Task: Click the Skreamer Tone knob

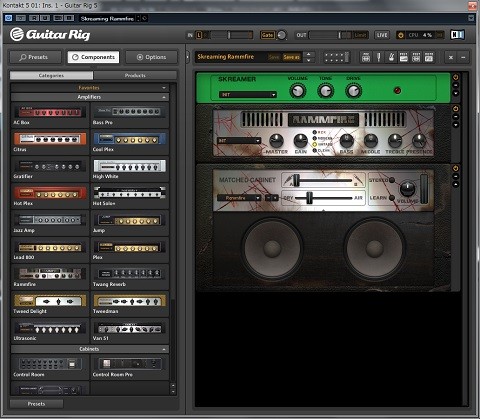Action: [x=325, y=91]
